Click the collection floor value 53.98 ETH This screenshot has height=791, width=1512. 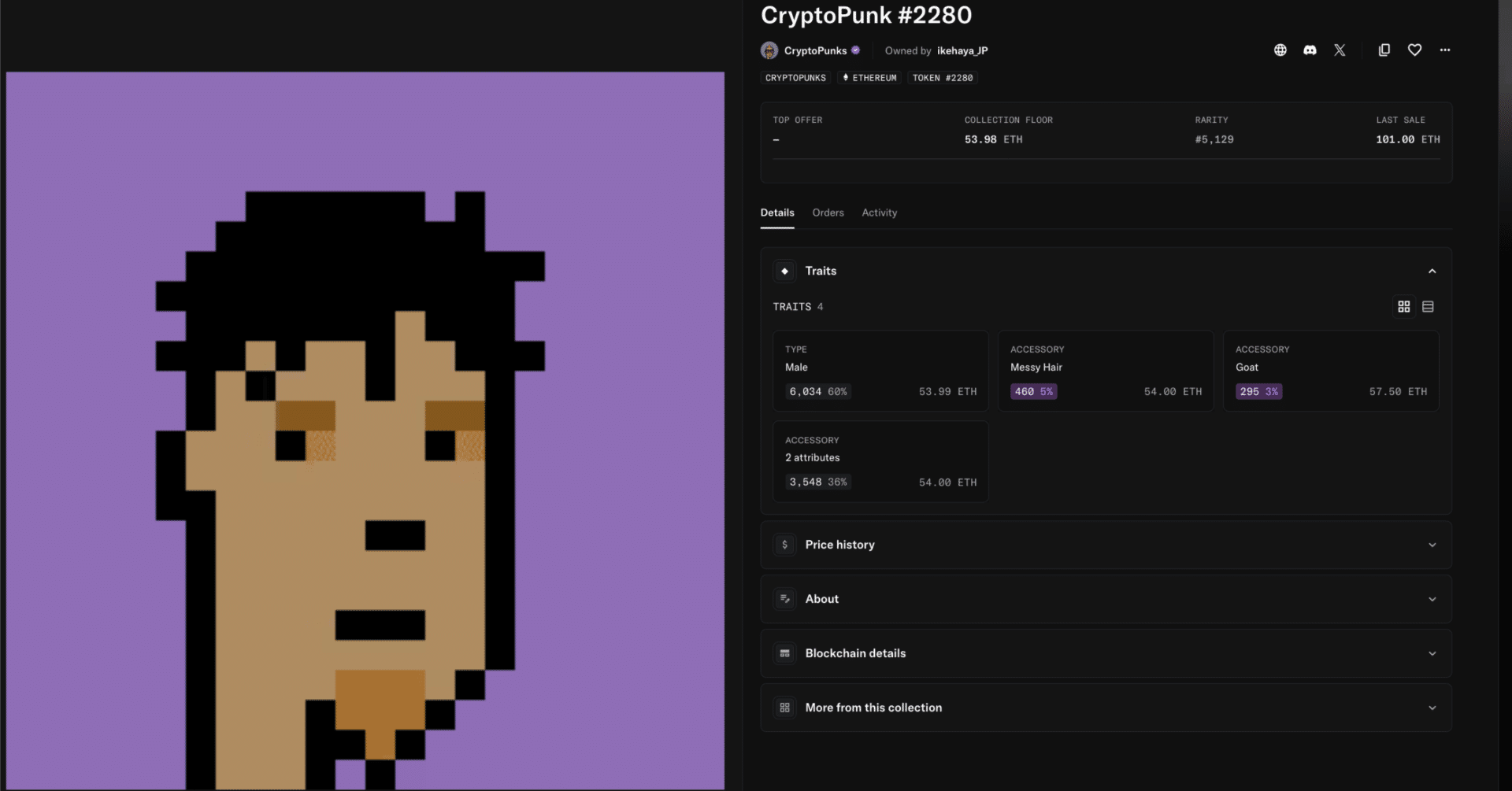pos(994,139)
